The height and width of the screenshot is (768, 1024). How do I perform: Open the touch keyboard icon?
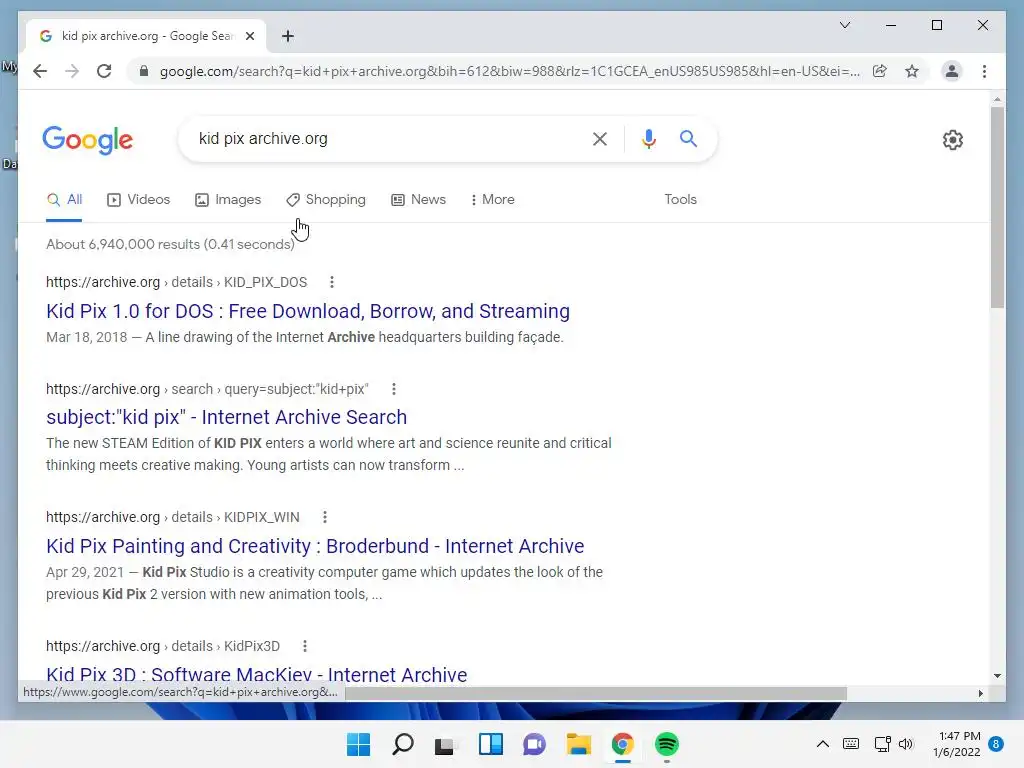(x=851, y=744)
